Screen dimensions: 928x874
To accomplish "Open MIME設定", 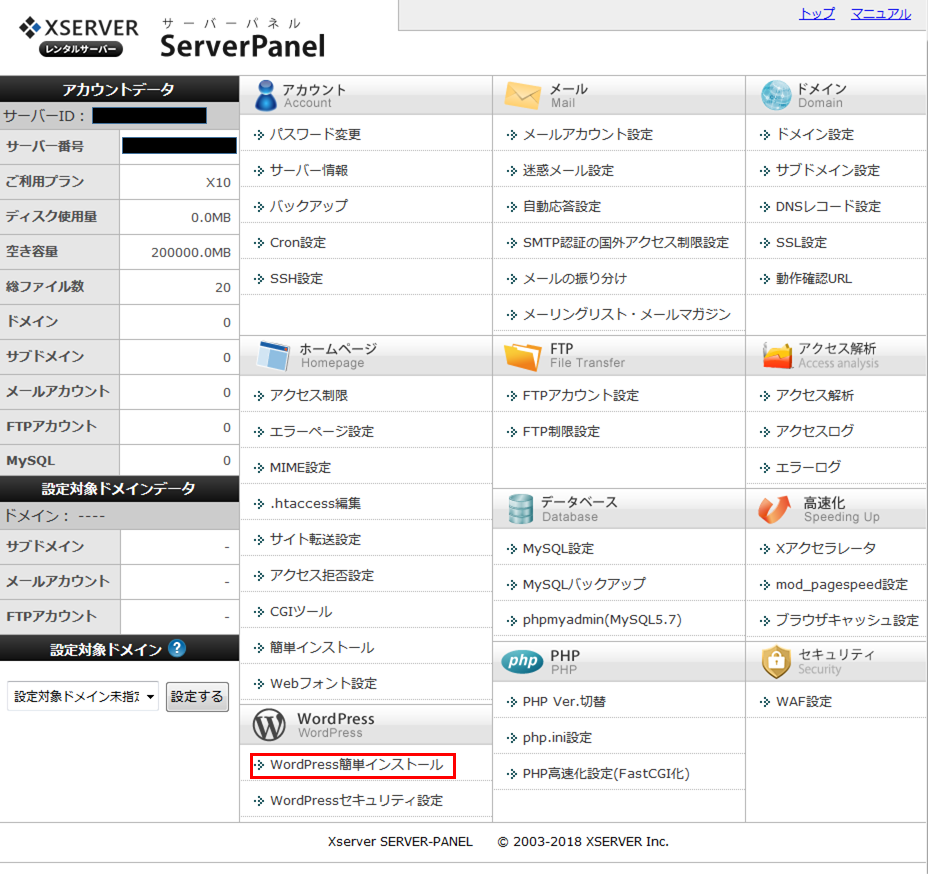I will coord(300,467).
